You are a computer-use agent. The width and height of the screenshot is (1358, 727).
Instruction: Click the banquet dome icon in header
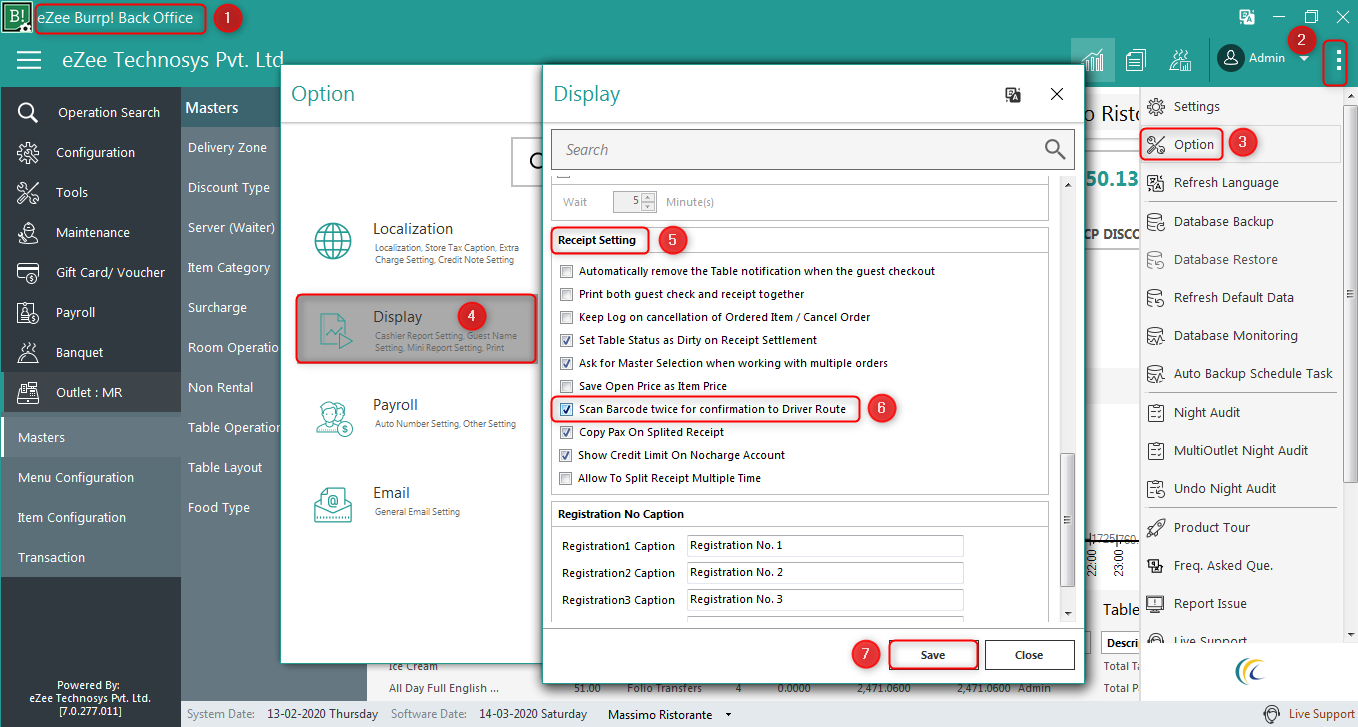point(1179,60)
